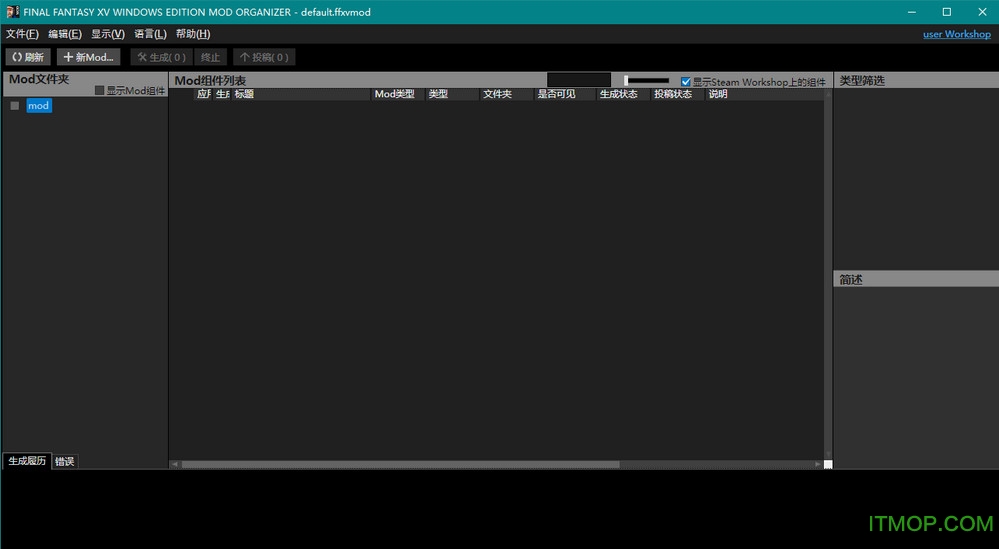
Task: Click the horizontal scrollbar left arrow
Action: click(175, 464)
